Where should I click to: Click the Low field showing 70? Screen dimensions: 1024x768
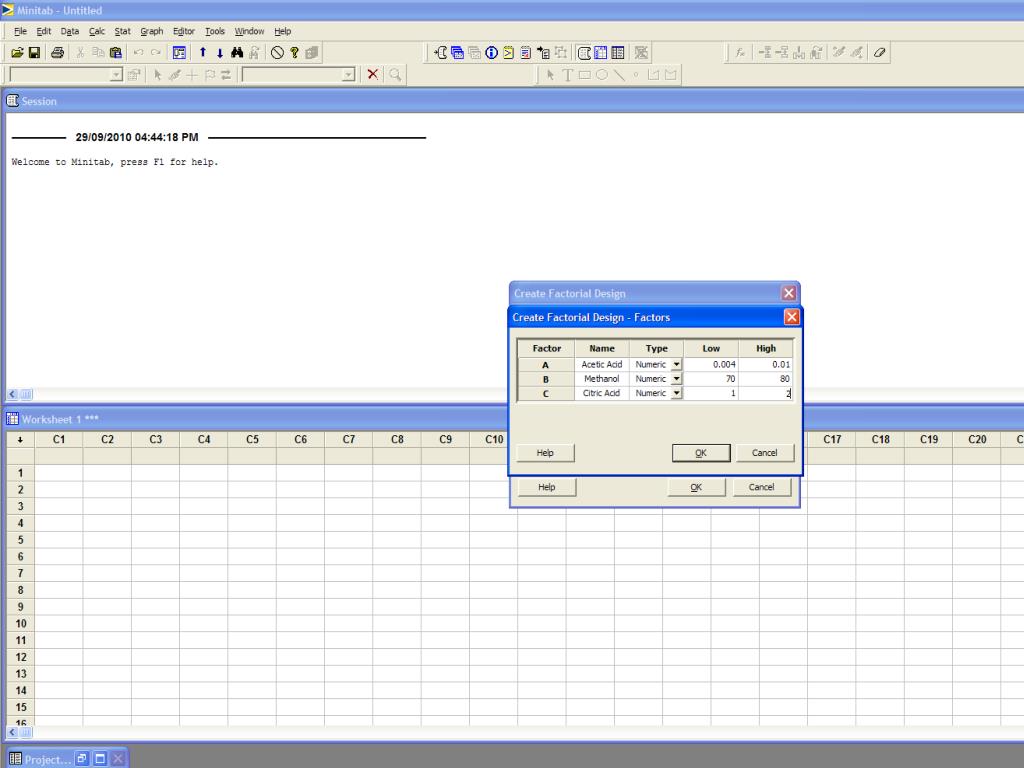click(711, 379)
